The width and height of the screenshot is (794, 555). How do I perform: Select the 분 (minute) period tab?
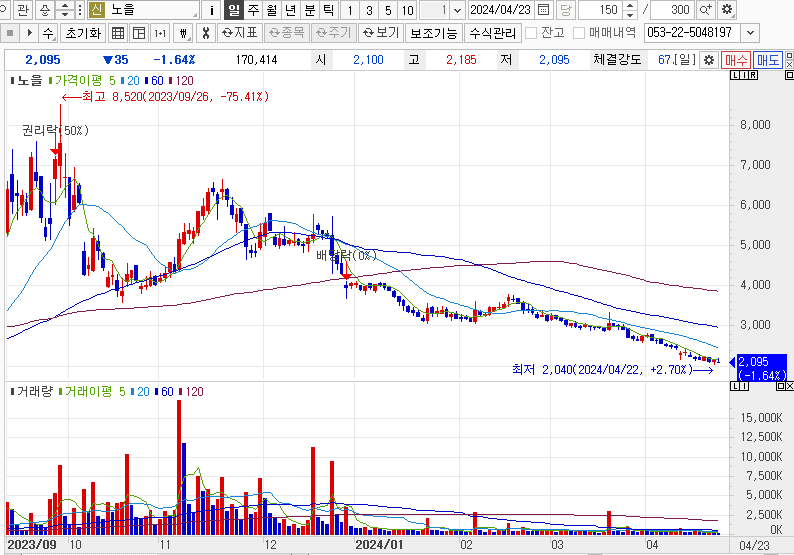click(x=309, y=10)
